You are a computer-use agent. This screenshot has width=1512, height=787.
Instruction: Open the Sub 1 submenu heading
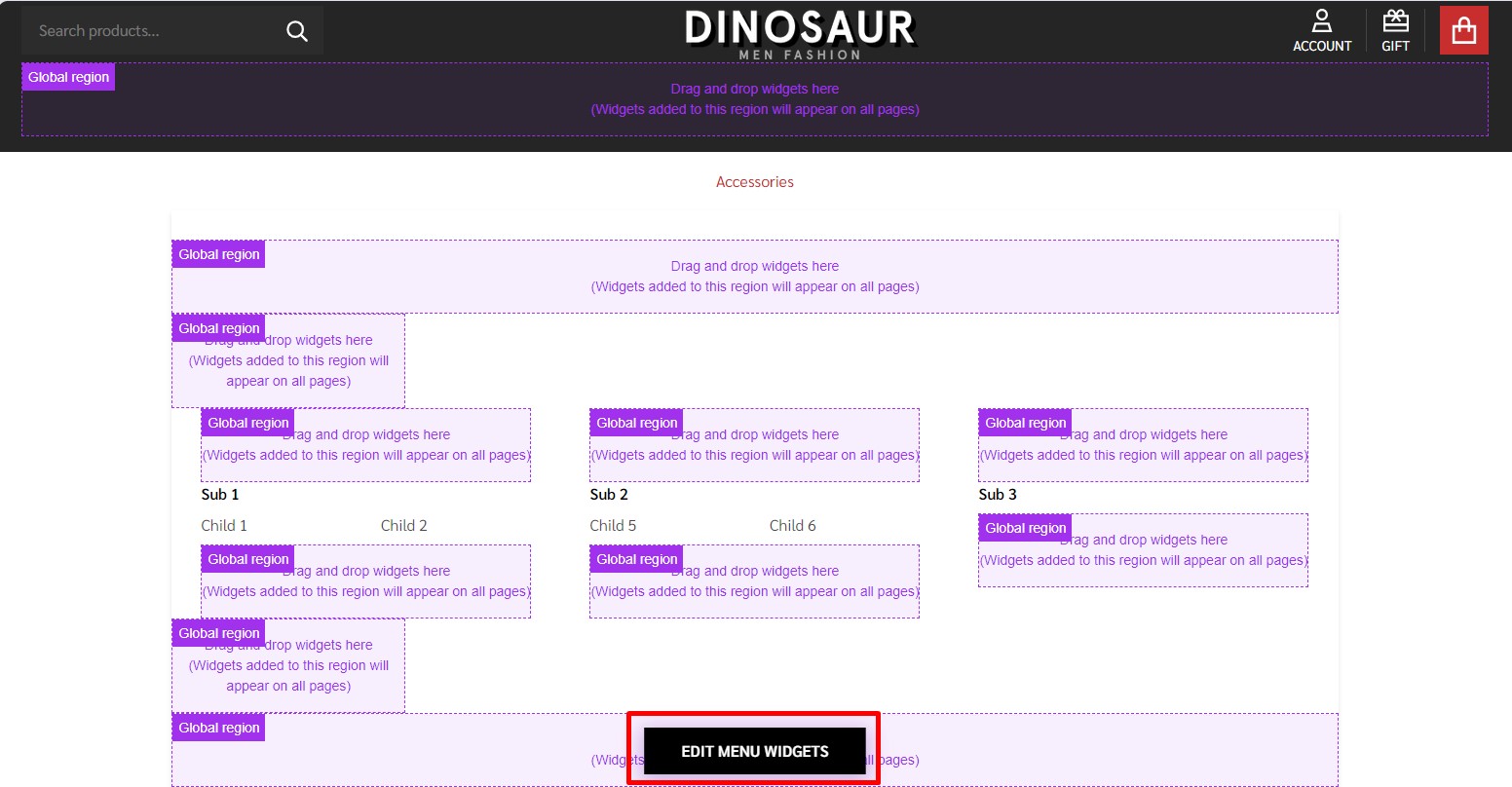[220, 495]
